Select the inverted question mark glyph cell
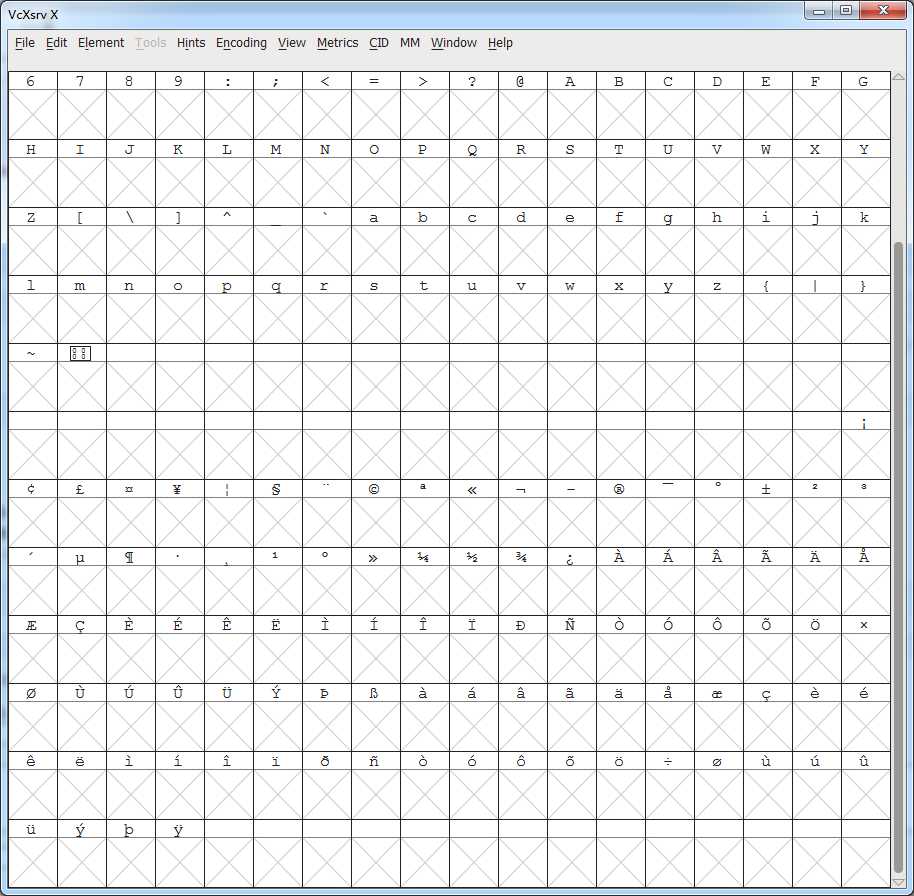 [572, 582]
